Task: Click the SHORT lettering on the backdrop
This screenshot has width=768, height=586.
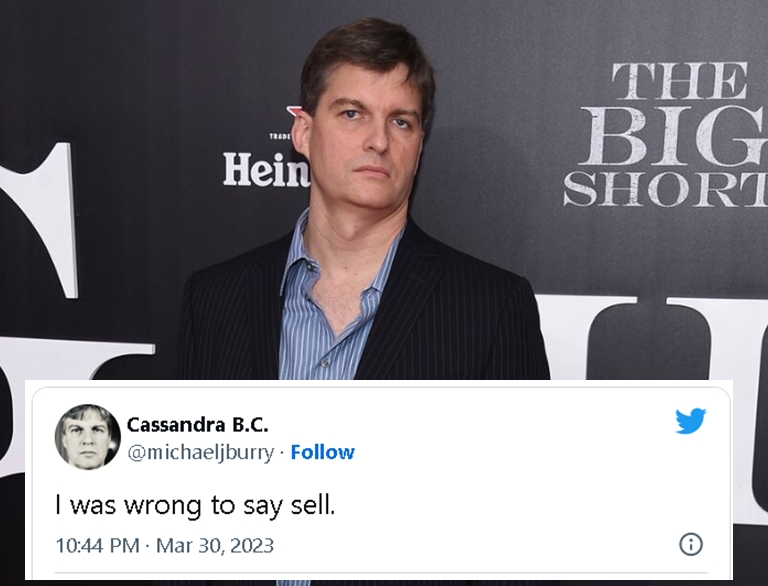Action: [664, 188]
